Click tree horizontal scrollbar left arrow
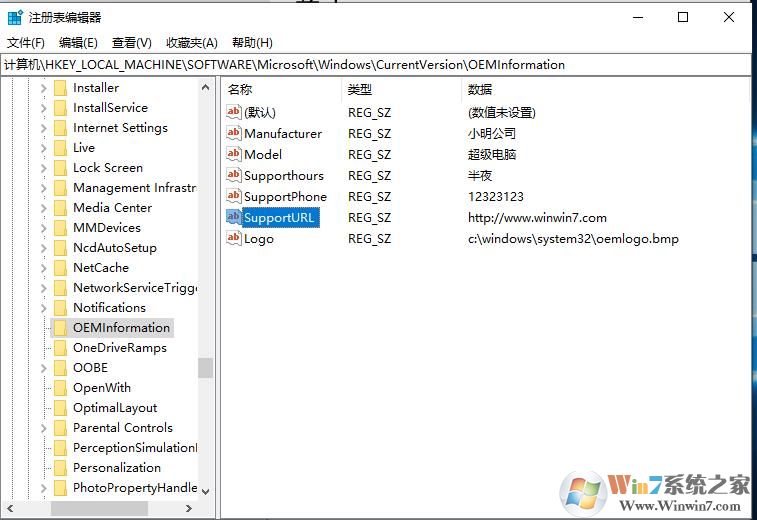The width and height of the screenshot is (757, 520). click(x=10, y=508)
